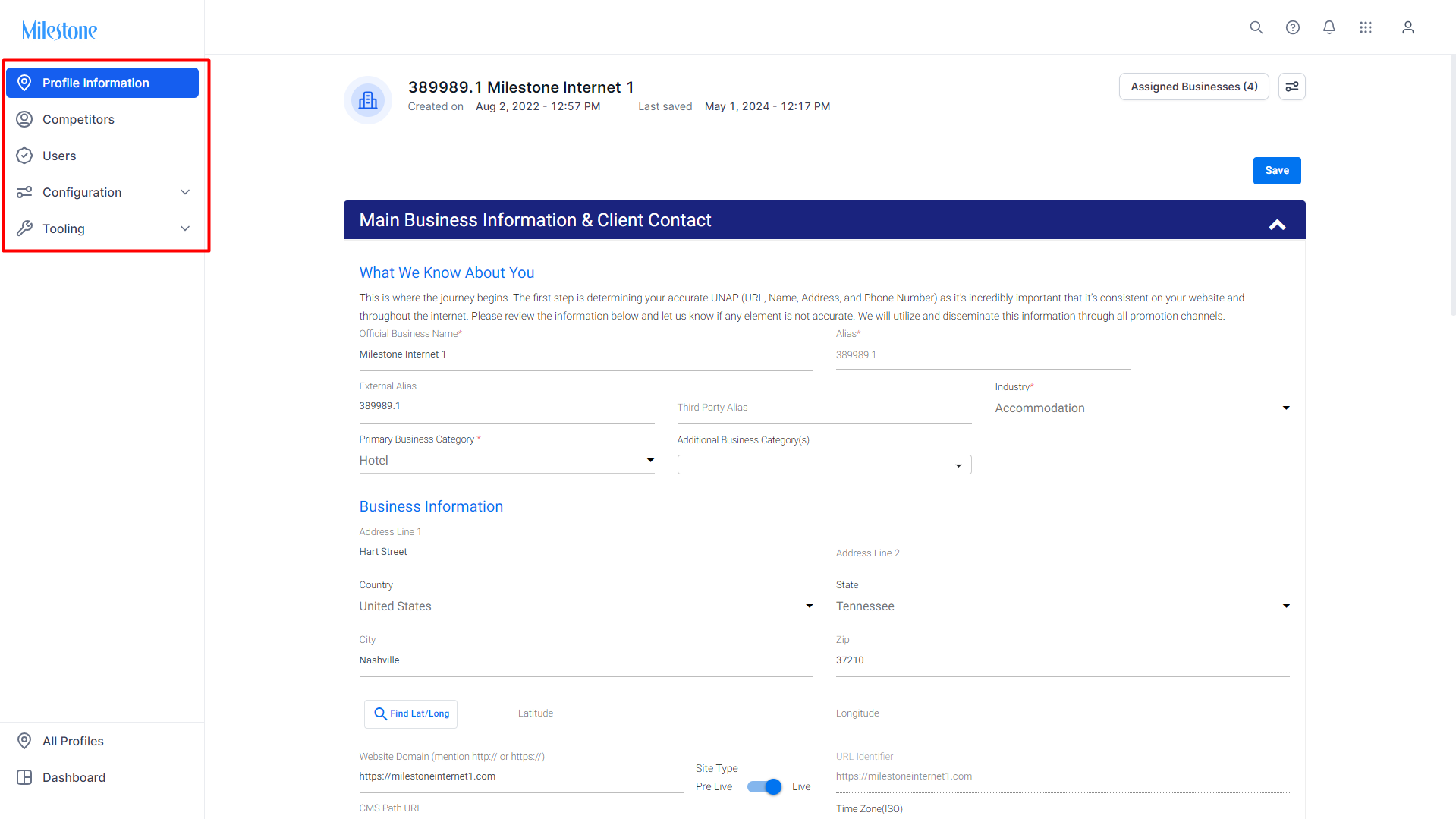Toggle the Pre Live / Live site type switch

tap(765, 786)
